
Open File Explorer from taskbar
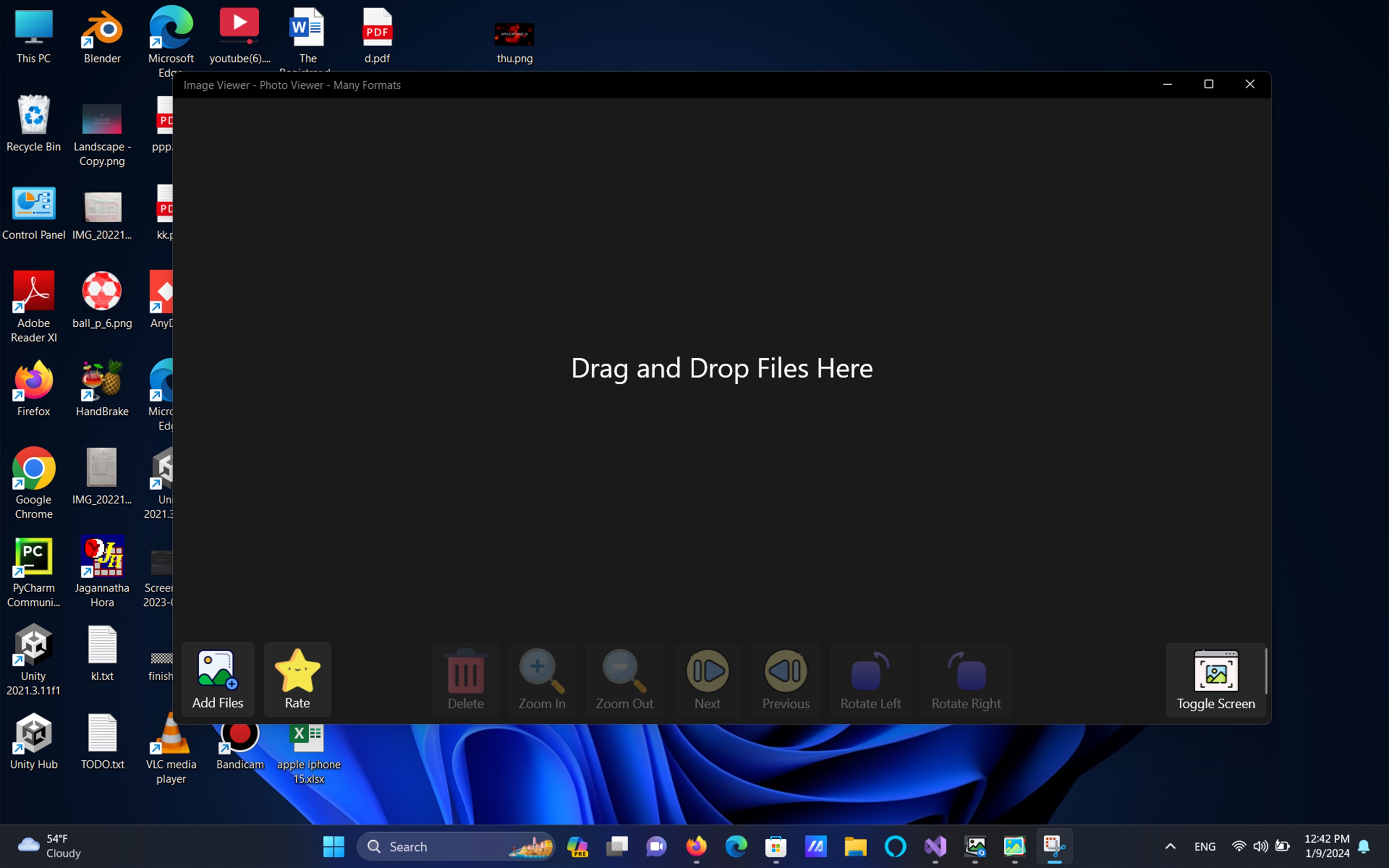point(855,846)
